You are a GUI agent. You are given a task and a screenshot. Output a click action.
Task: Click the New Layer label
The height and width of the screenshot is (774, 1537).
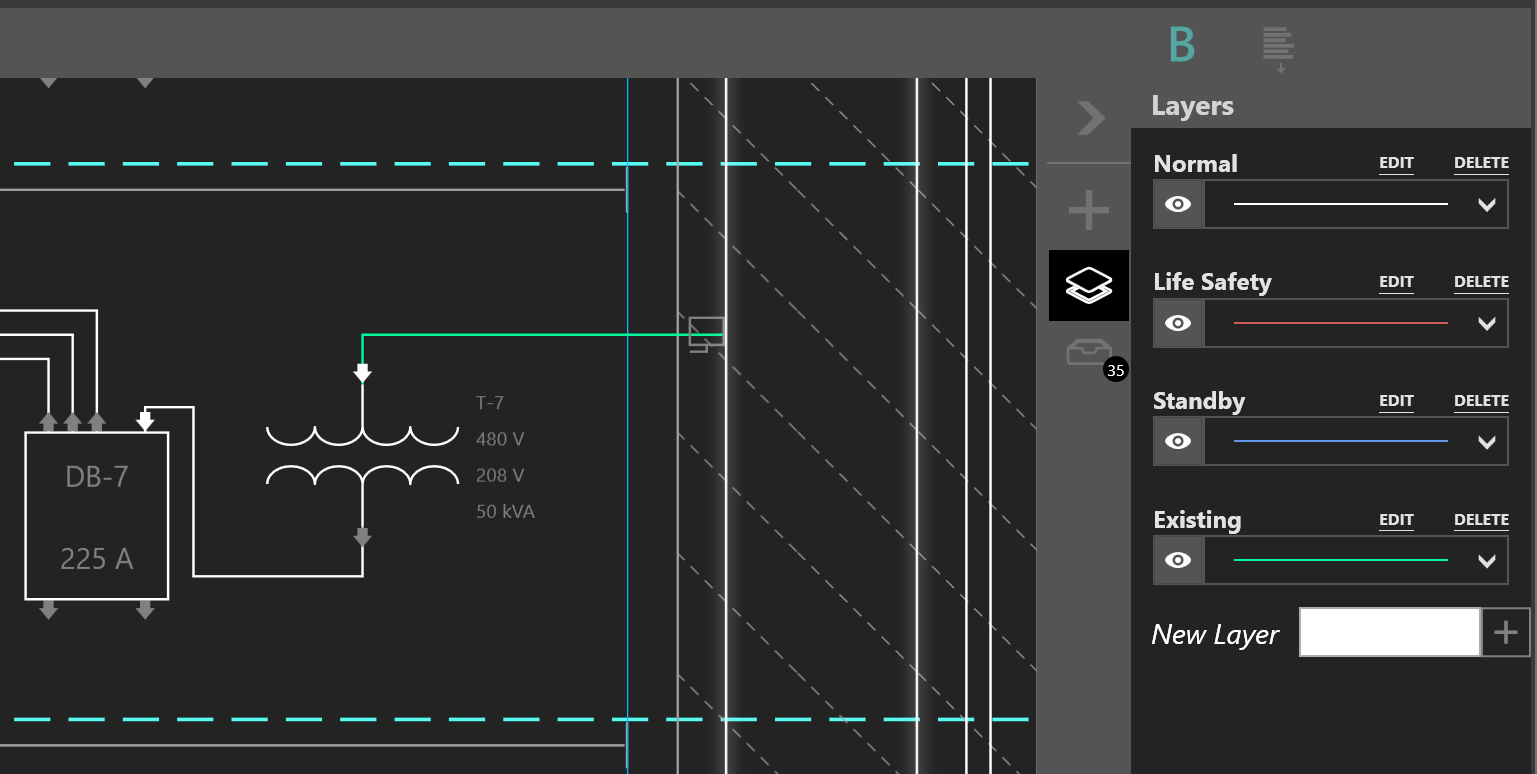pyautogui.click(x=1215, y=635)
